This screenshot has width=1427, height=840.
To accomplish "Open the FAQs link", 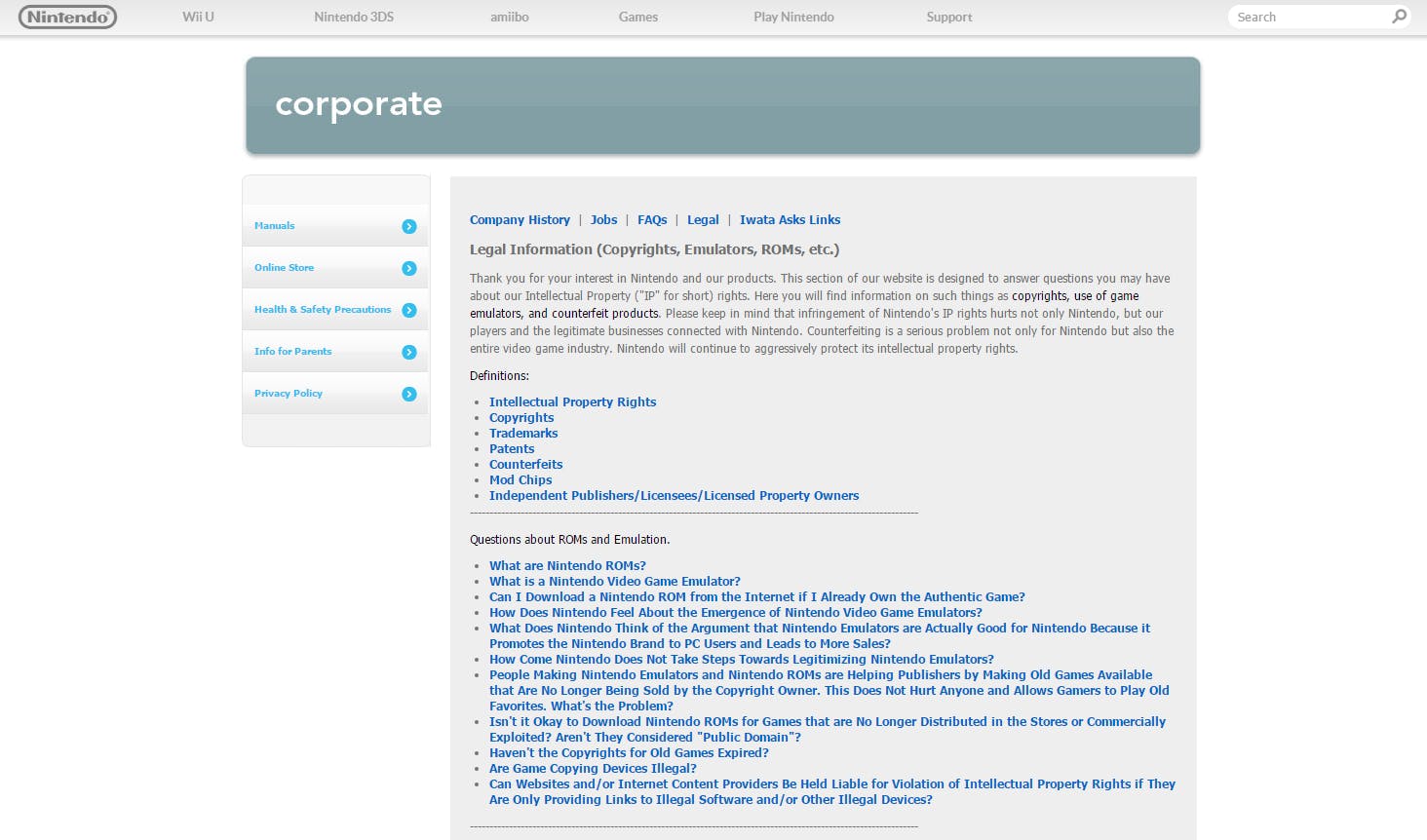I will pos(652,220).
